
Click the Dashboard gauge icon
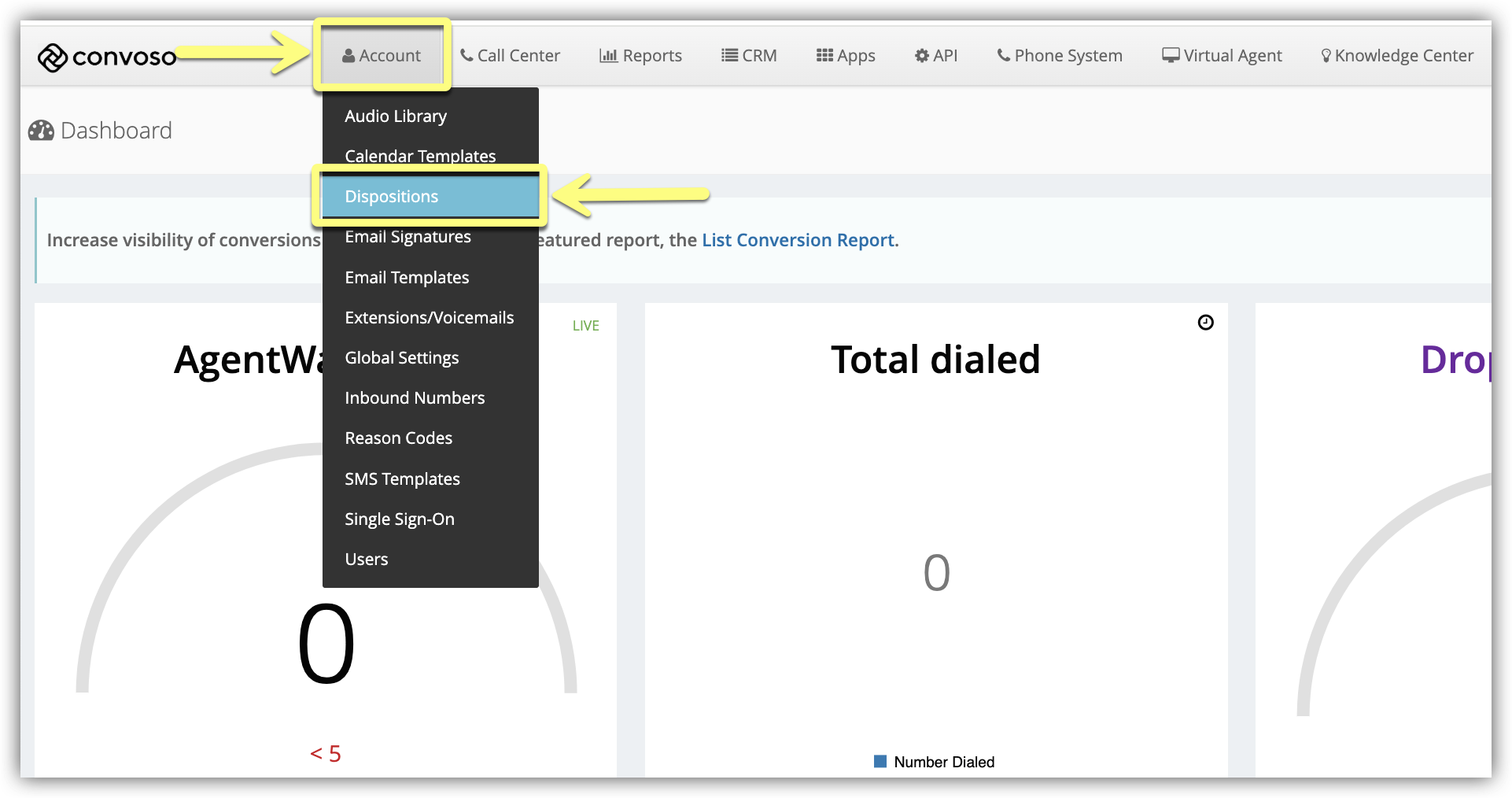click(x=41, y=131)
